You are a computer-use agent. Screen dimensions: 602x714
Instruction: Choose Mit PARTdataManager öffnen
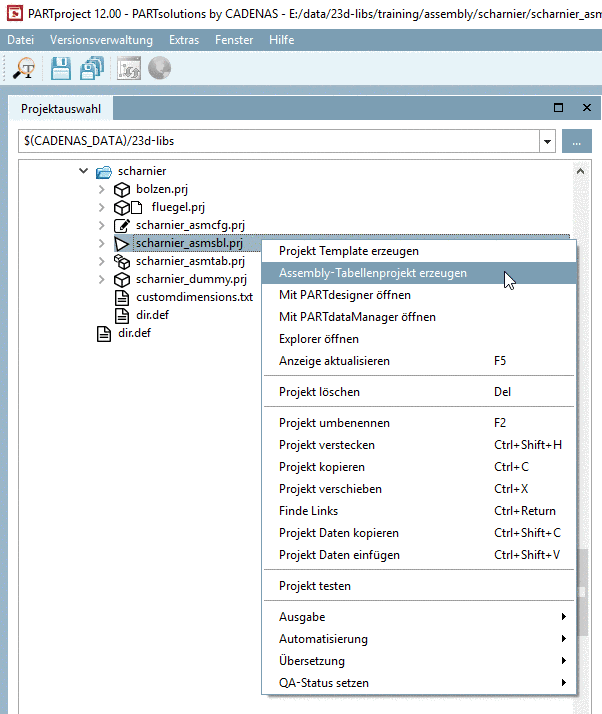(x=419, y=317)
